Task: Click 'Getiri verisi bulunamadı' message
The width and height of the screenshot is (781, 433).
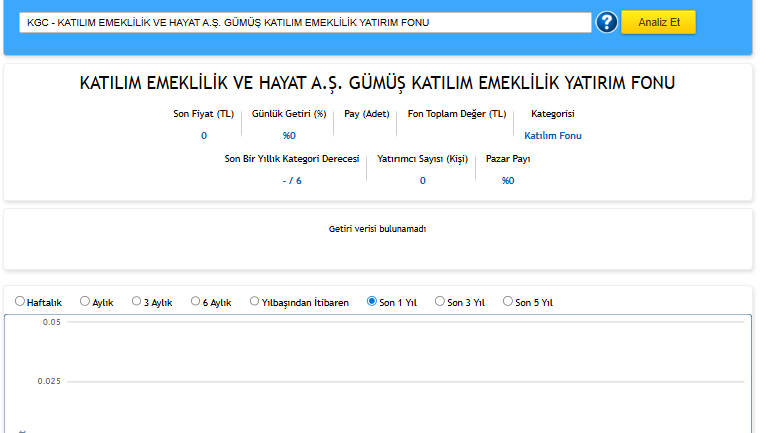Action: 377,229
